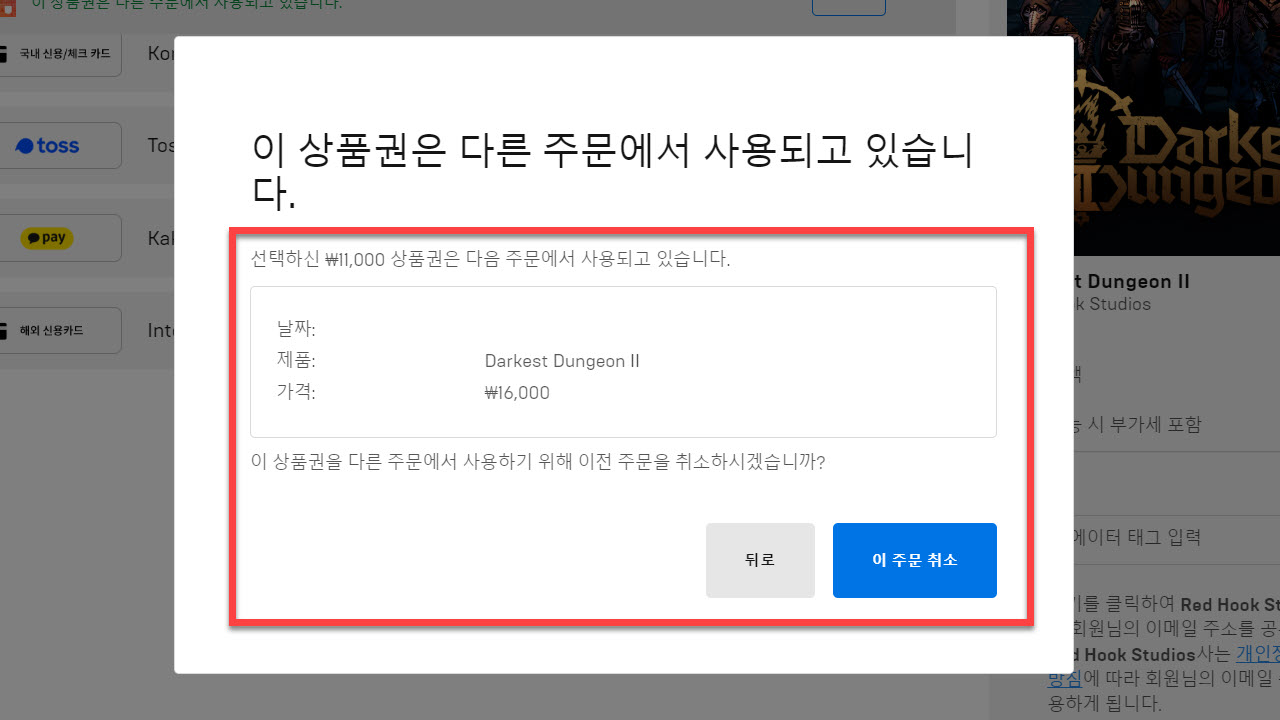Click the 이 주문 취소 button
The height and width of the screenshot is (720, 1280).
[915, 560]
